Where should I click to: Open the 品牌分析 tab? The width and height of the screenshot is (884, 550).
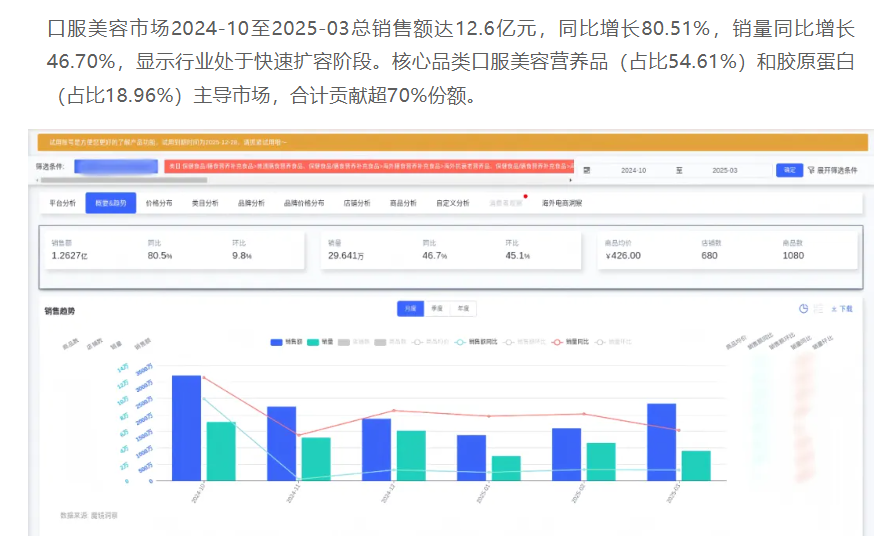[251, 203]
